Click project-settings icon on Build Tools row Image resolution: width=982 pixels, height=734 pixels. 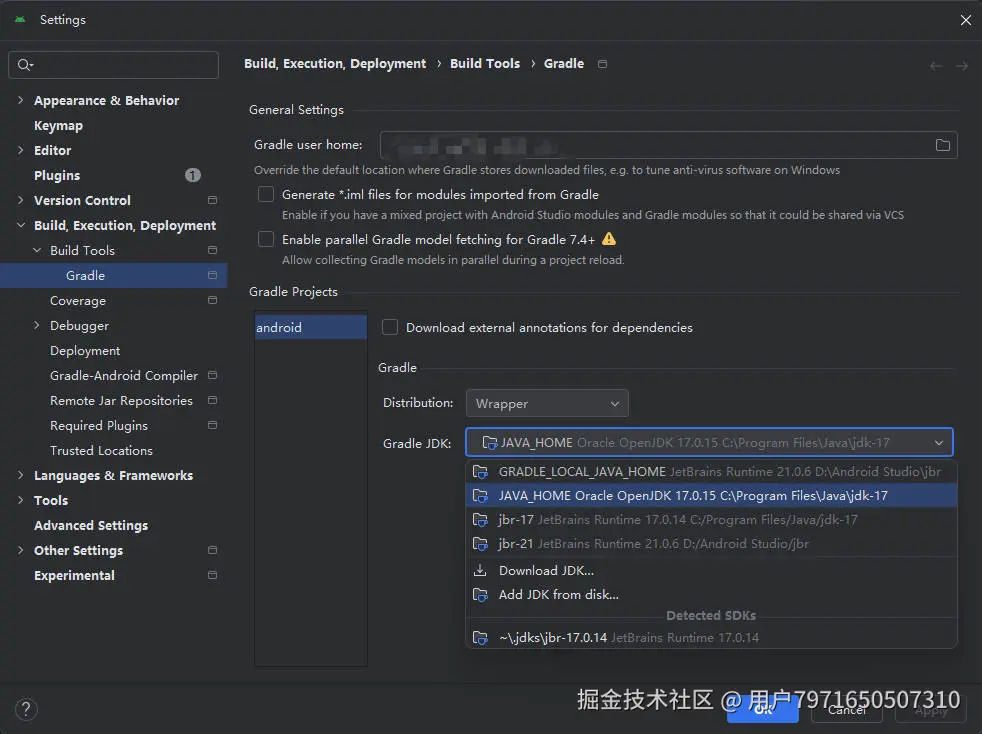tap(212, 250)
